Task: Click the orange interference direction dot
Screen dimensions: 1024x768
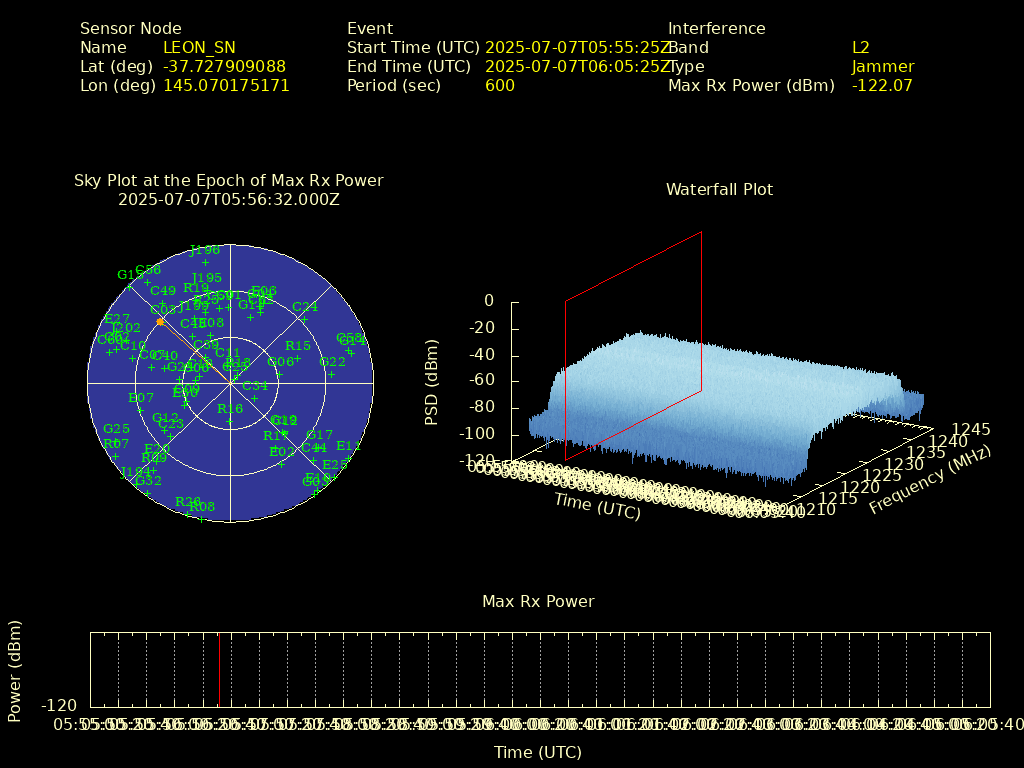Action: [160, 321]
